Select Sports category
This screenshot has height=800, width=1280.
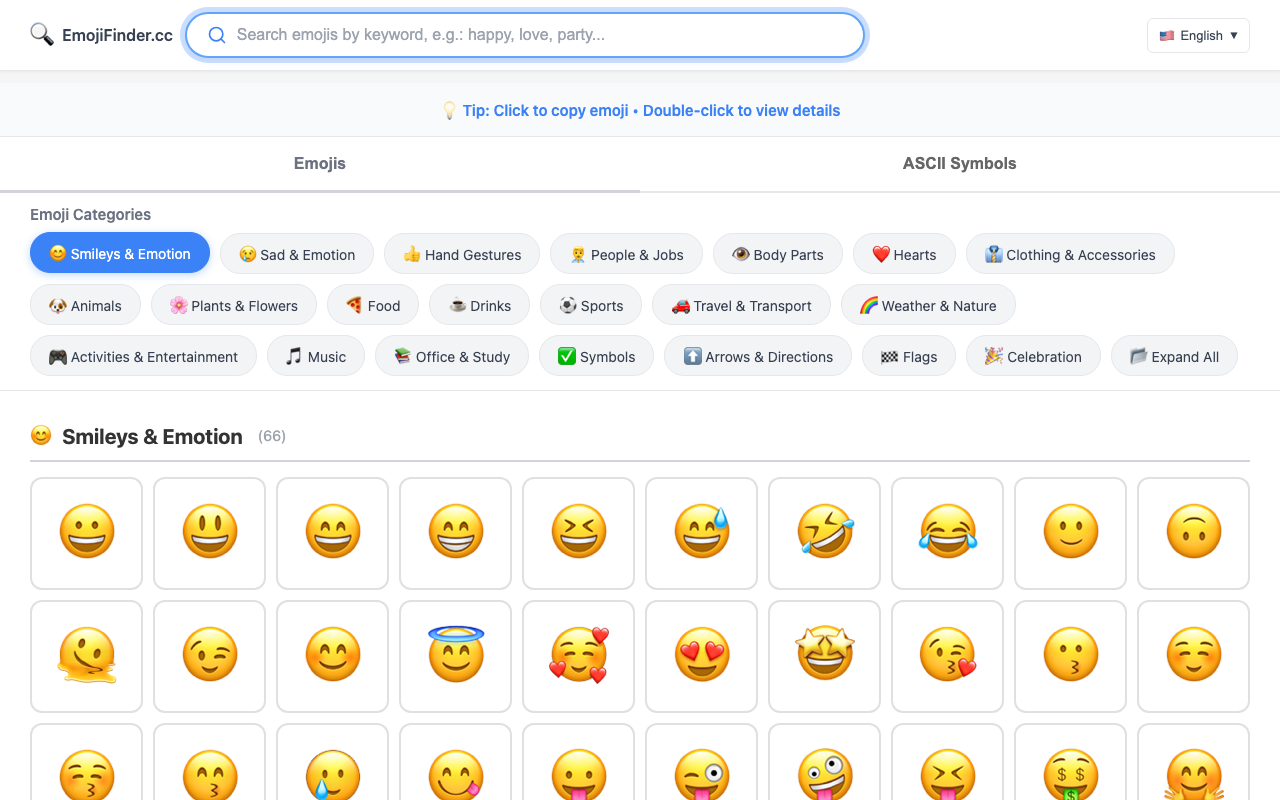[591, 305]
